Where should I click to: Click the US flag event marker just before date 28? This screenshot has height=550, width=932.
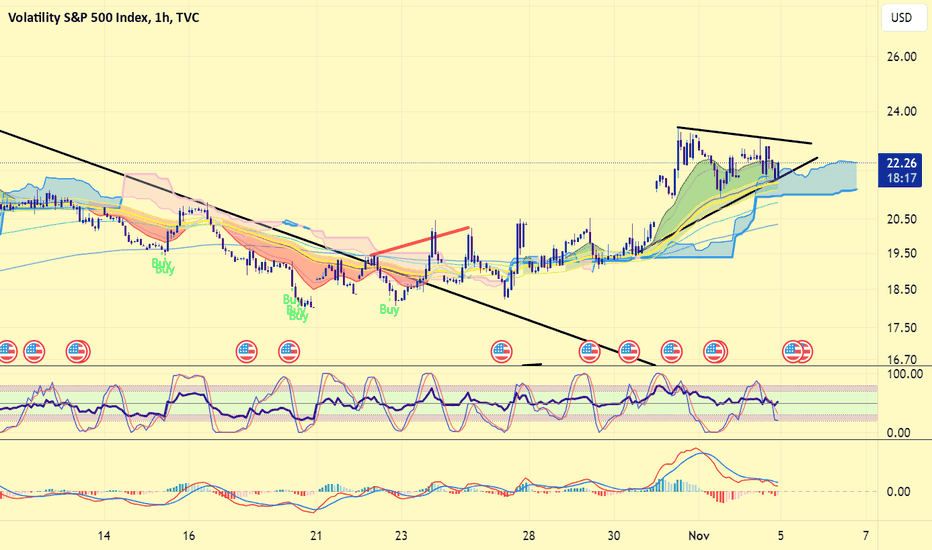[x=502, y=351]
